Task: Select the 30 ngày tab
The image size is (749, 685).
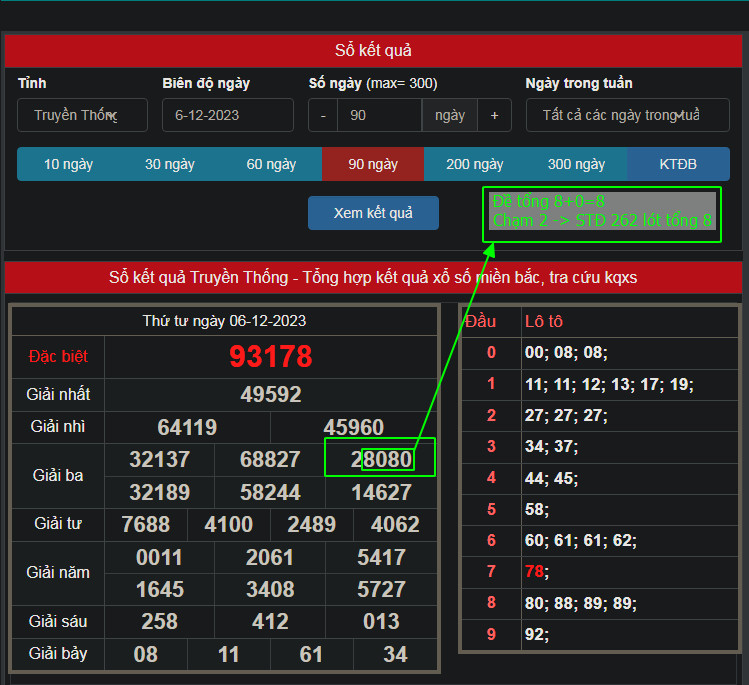Action: [169, 164]
